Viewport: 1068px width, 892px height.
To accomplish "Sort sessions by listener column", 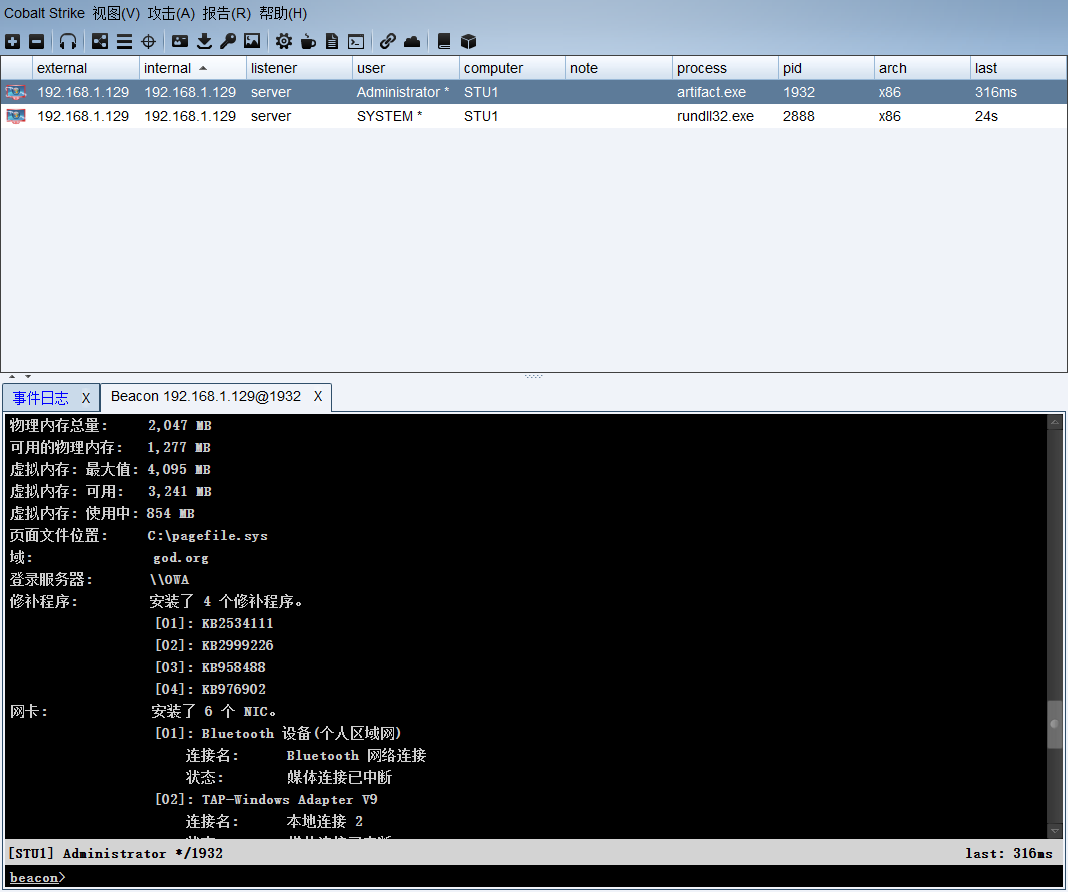I will pyautogui.click(x=299, y=68).
